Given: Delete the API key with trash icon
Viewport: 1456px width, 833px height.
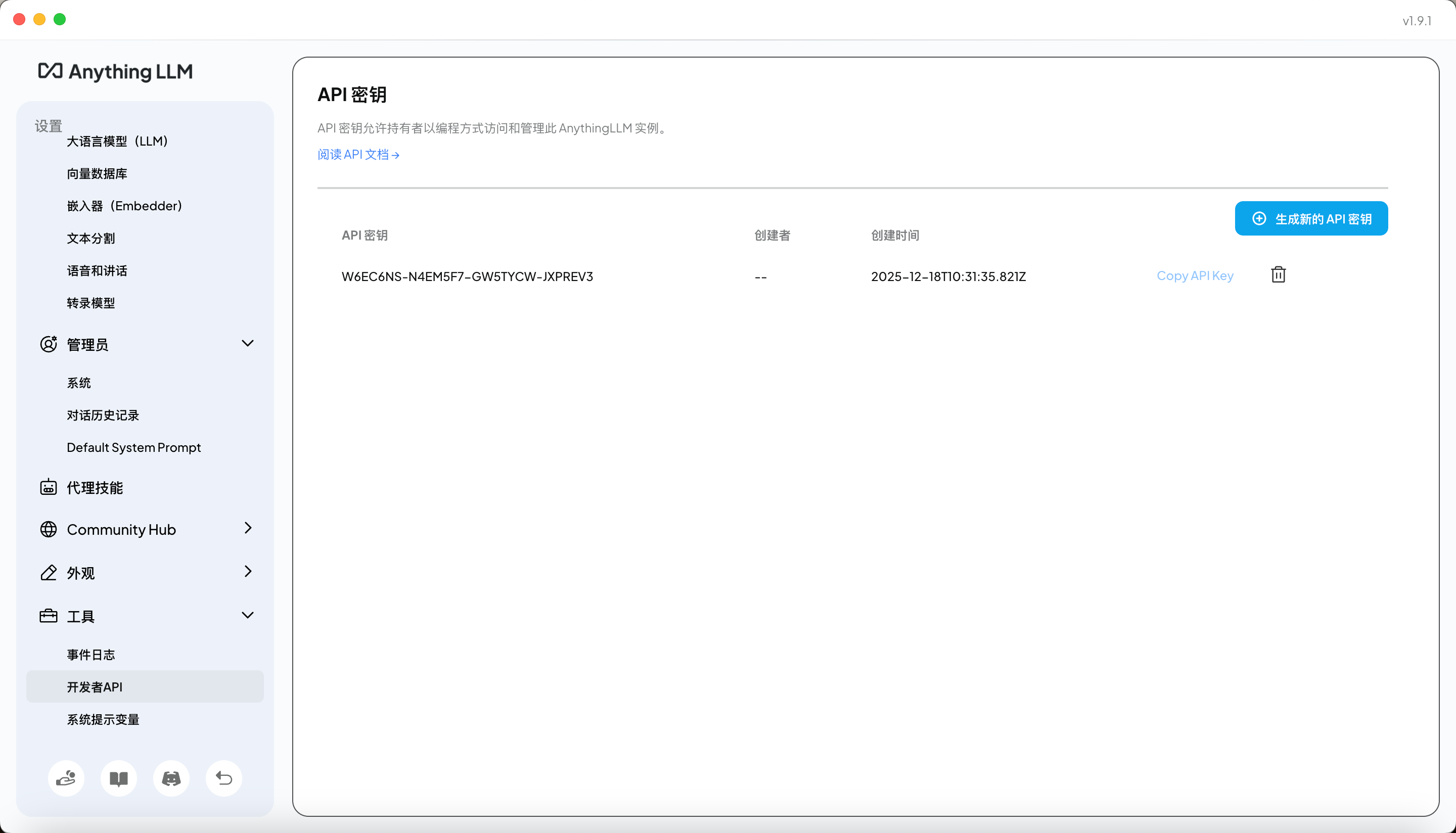Looking at the screenshot, I should (x=1278, y=275).
